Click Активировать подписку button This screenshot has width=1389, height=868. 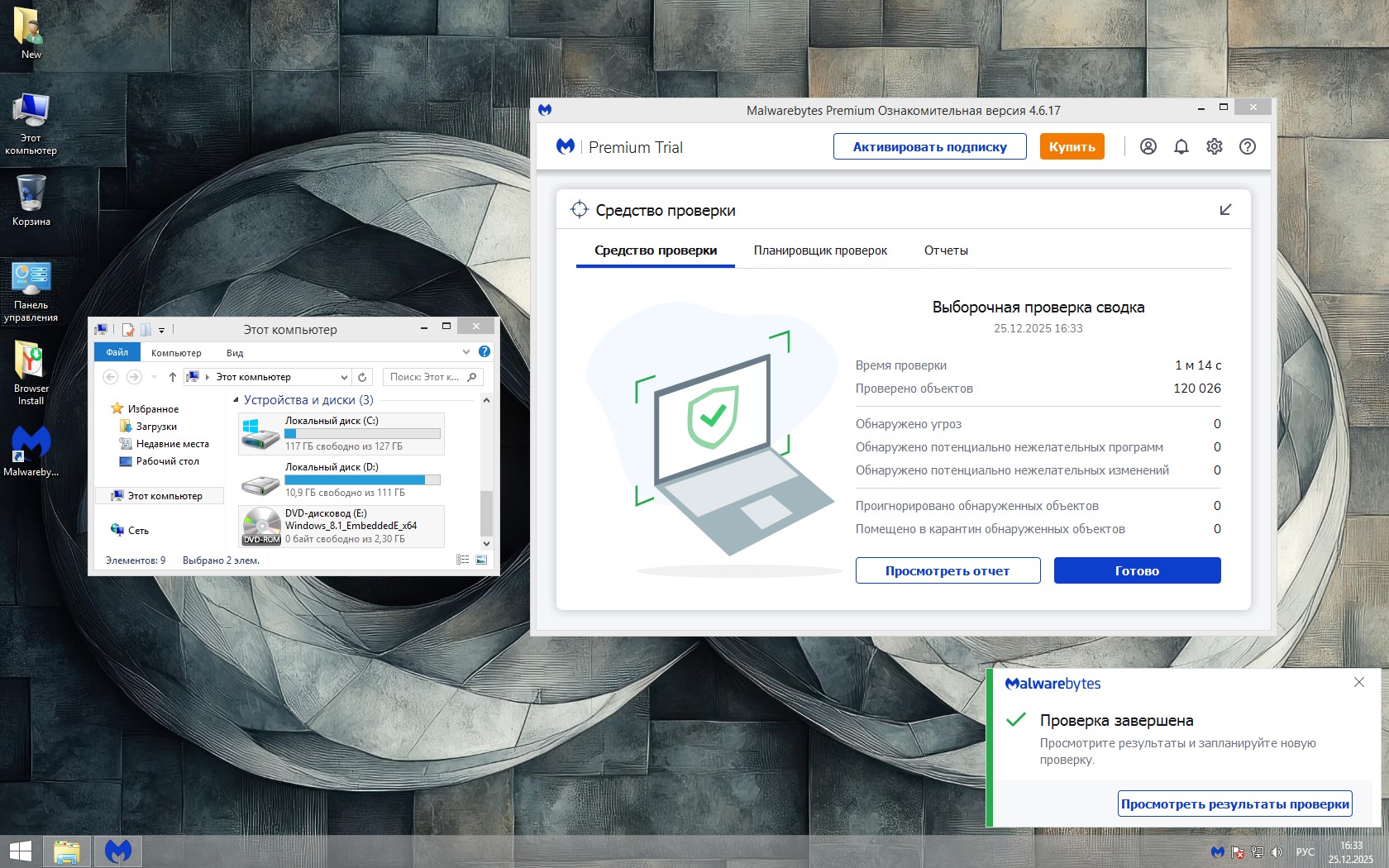click(929, 146)
